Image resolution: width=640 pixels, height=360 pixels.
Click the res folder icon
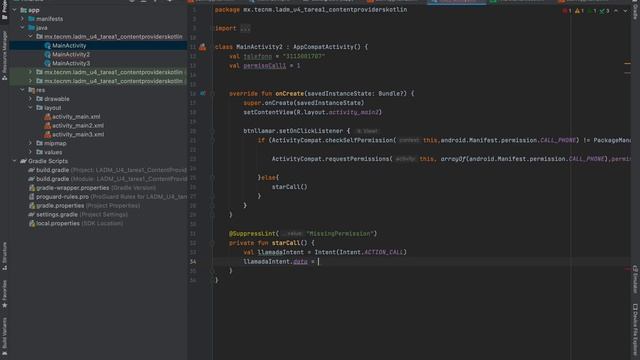coord(31,90)
